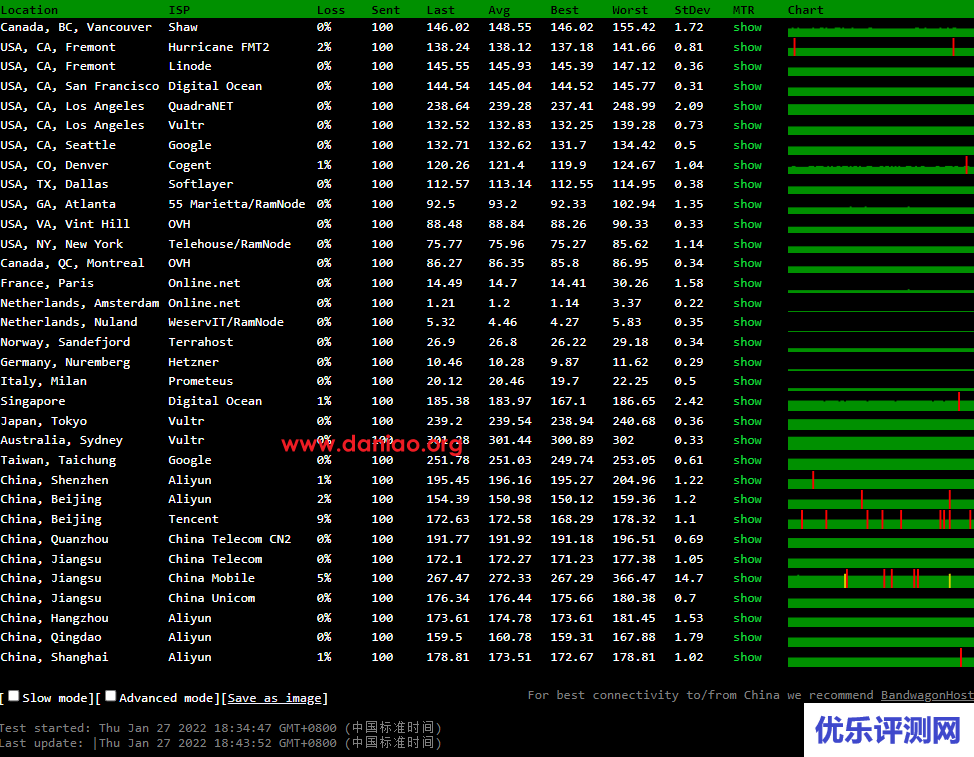Select the 9% loss value cell
Image resolution: width=974 pixels, height=757 pixels.
click(x=324, y=519)
